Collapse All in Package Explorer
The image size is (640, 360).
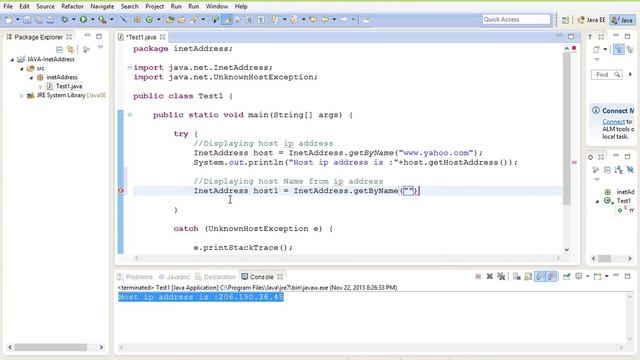pyautogui.click(x=60, y=50)
